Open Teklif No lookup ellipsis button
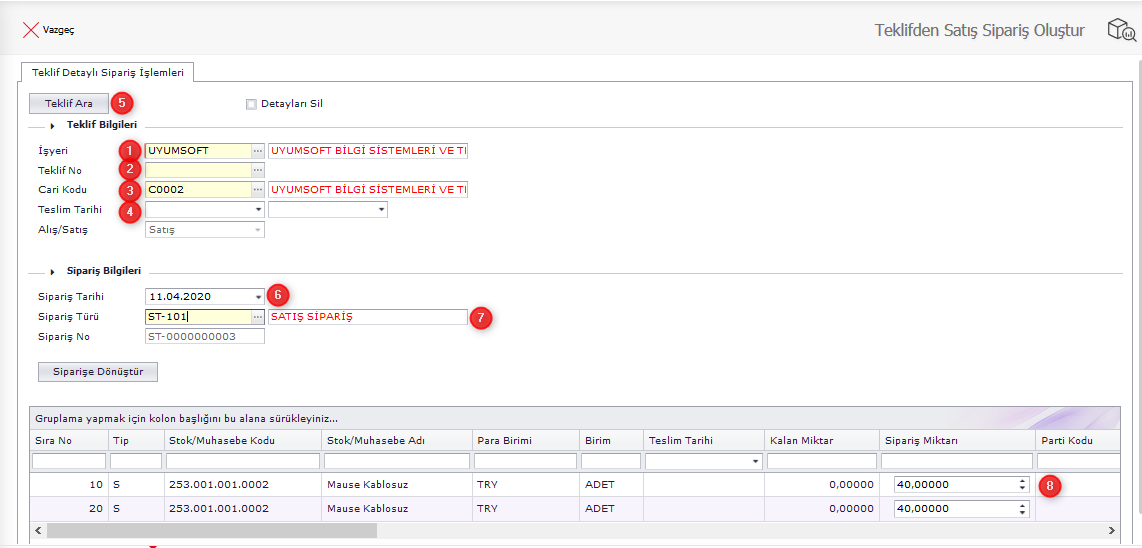 [257, 170]
